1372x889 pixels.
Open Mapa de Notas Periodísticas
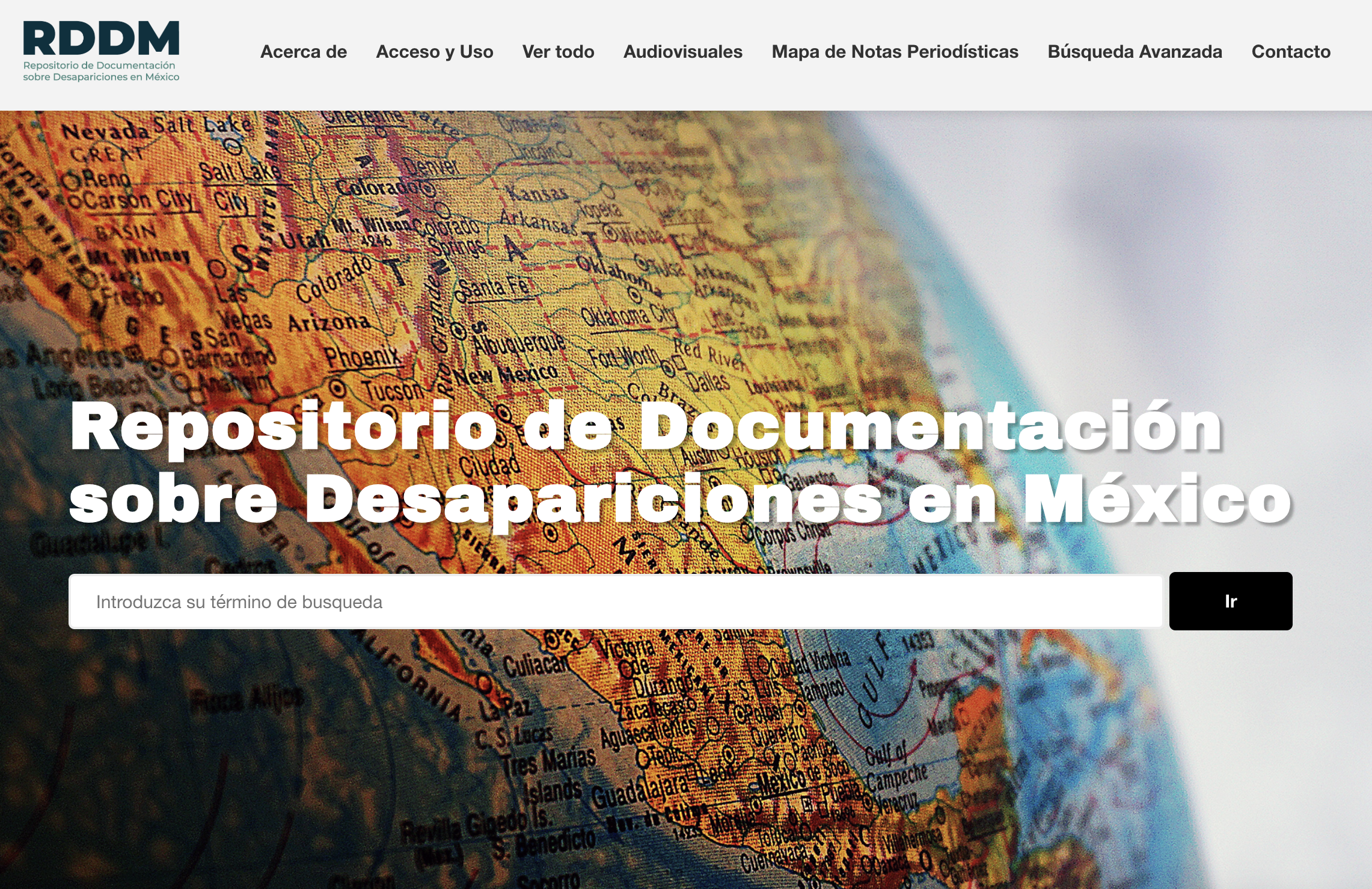895,52
